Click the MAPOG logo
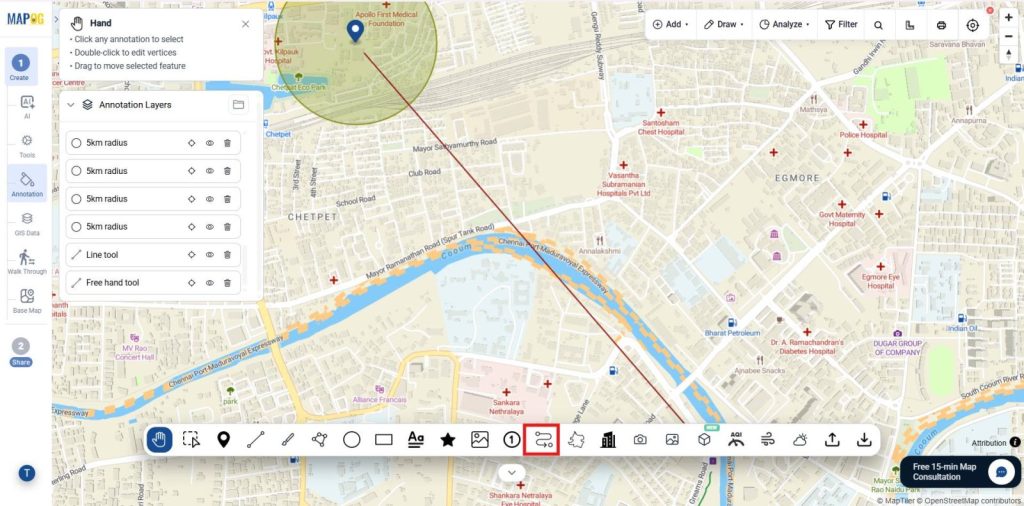 coord(25,18)
